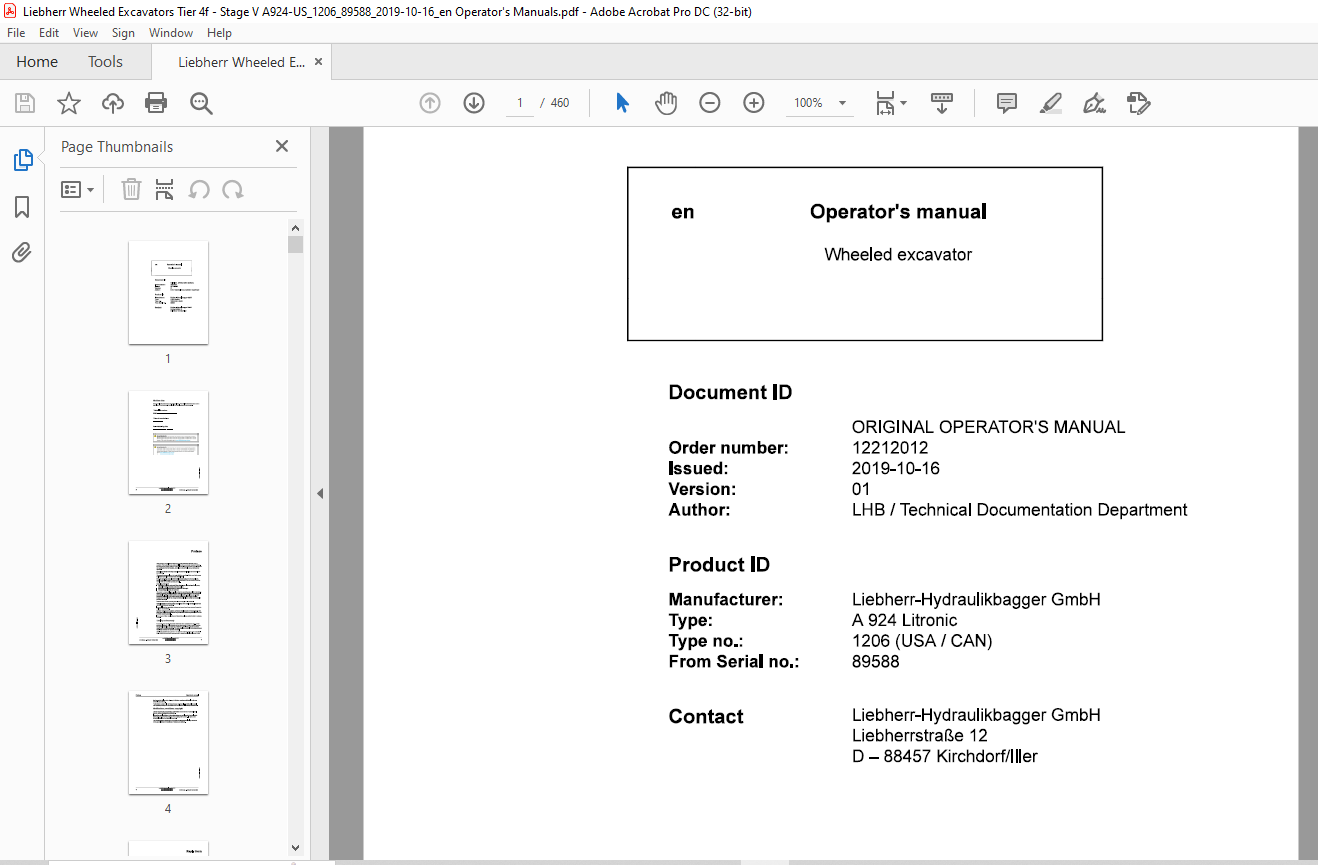
Task: Switch to the Tools tab
Action: coord(105,62)
